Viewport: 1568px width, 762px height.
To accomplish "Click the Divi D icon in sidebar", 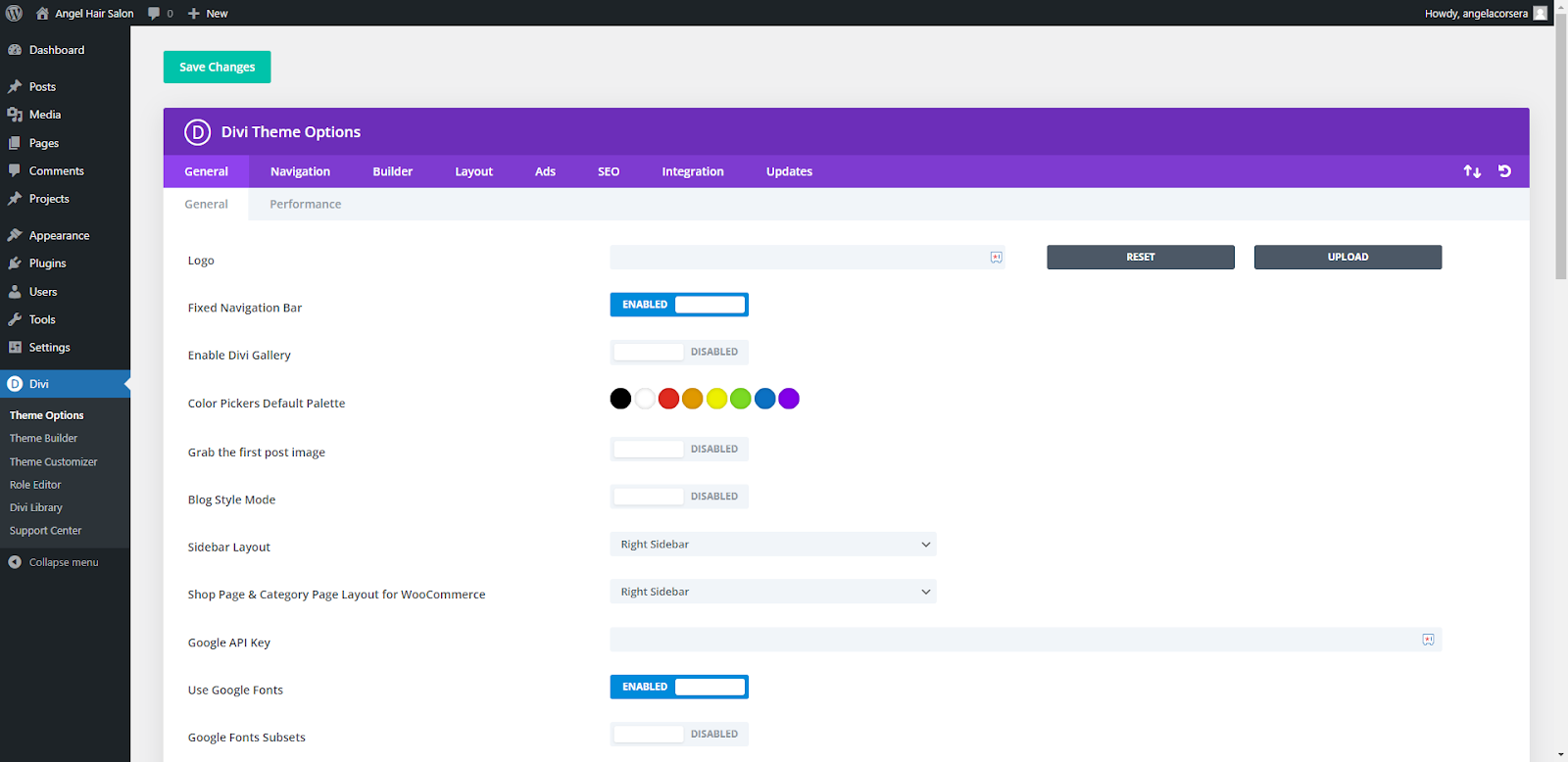I will [15, 384].
